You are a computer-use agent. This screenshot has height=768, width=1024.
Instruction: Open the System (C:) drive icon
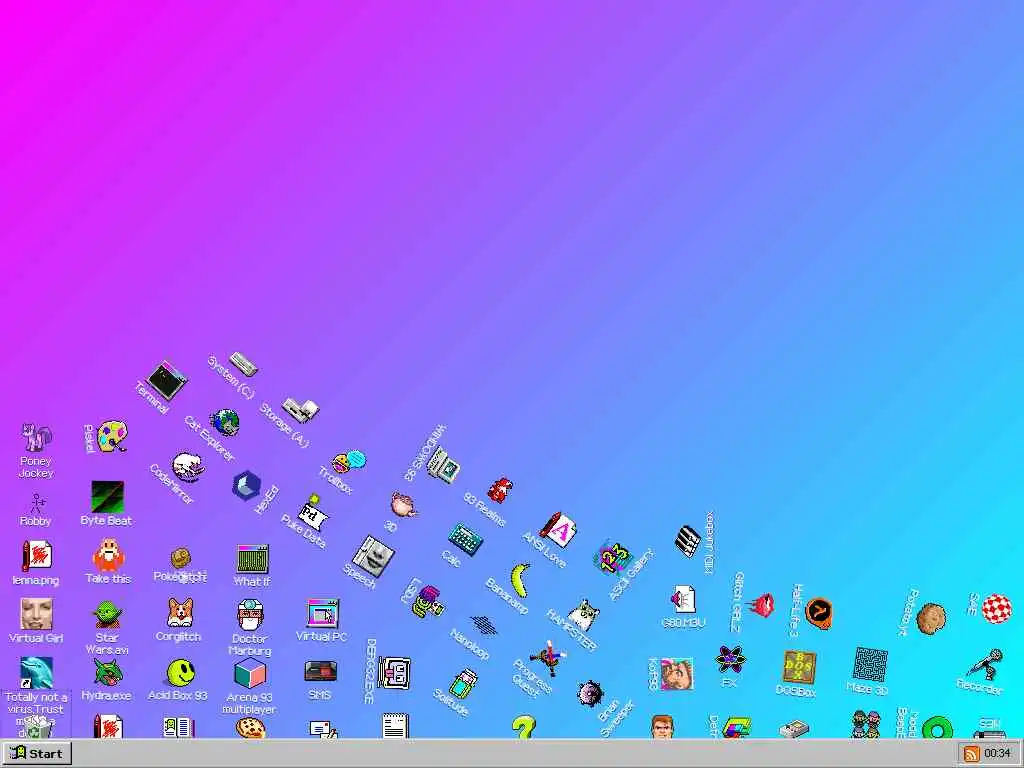(243, 364)
